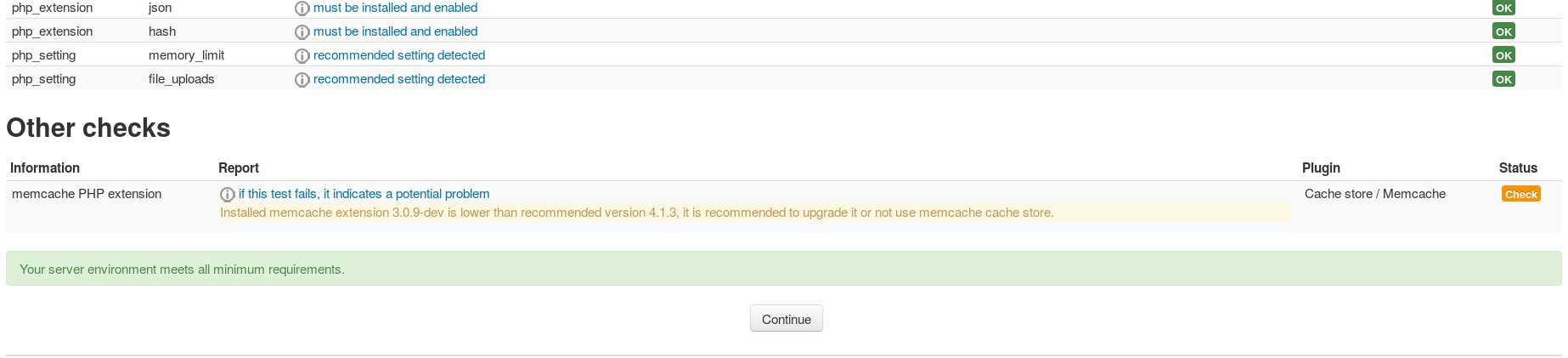
Task: Open file_uploads 'recommended setting detected' link
Action: point(399,79)
